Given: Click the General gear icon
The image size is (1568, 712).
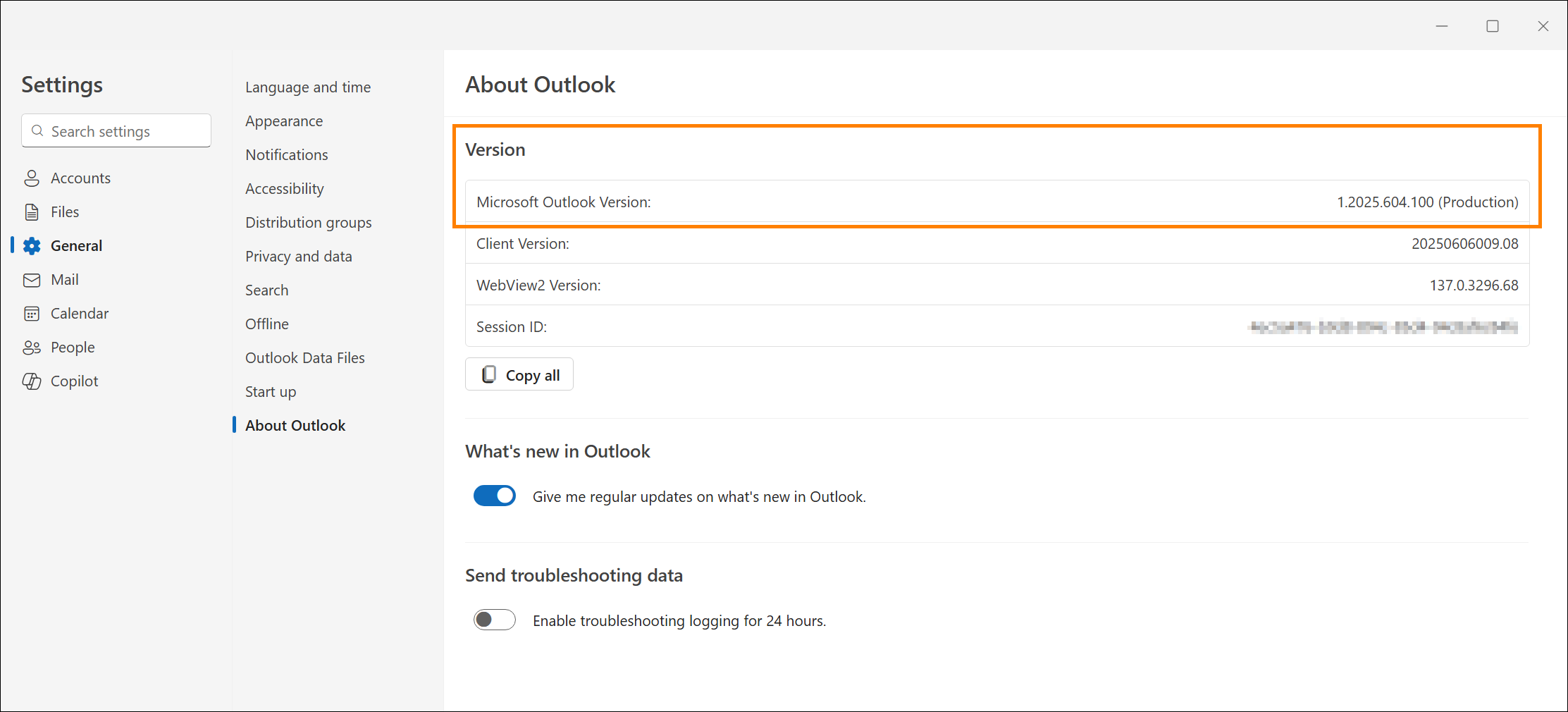Looking at the screenshot, I should coord(32,246).
